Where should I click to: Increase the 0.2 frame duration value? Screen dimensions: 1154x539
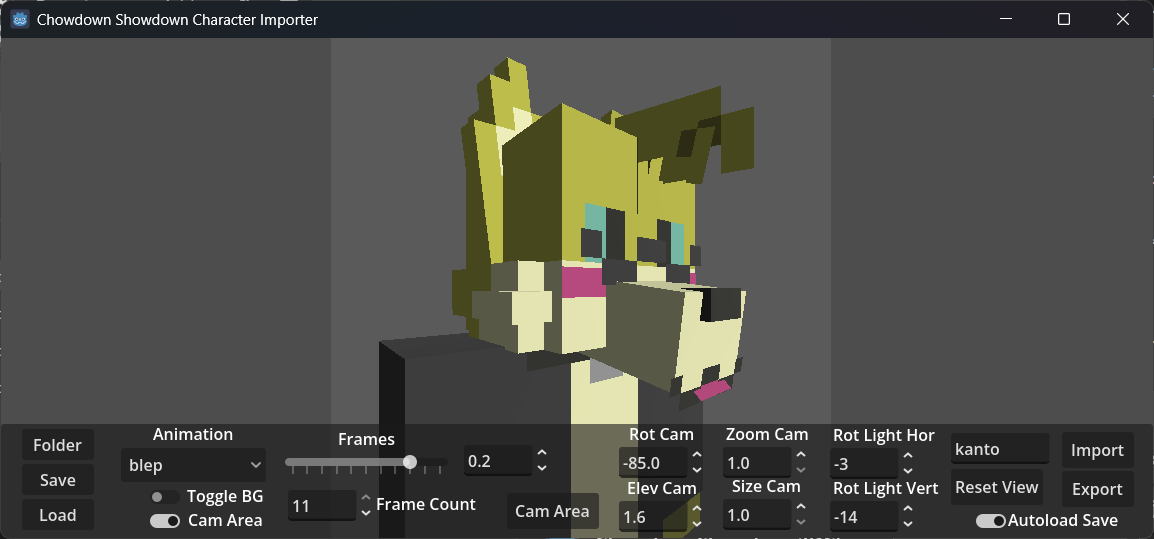pos(542,454)
